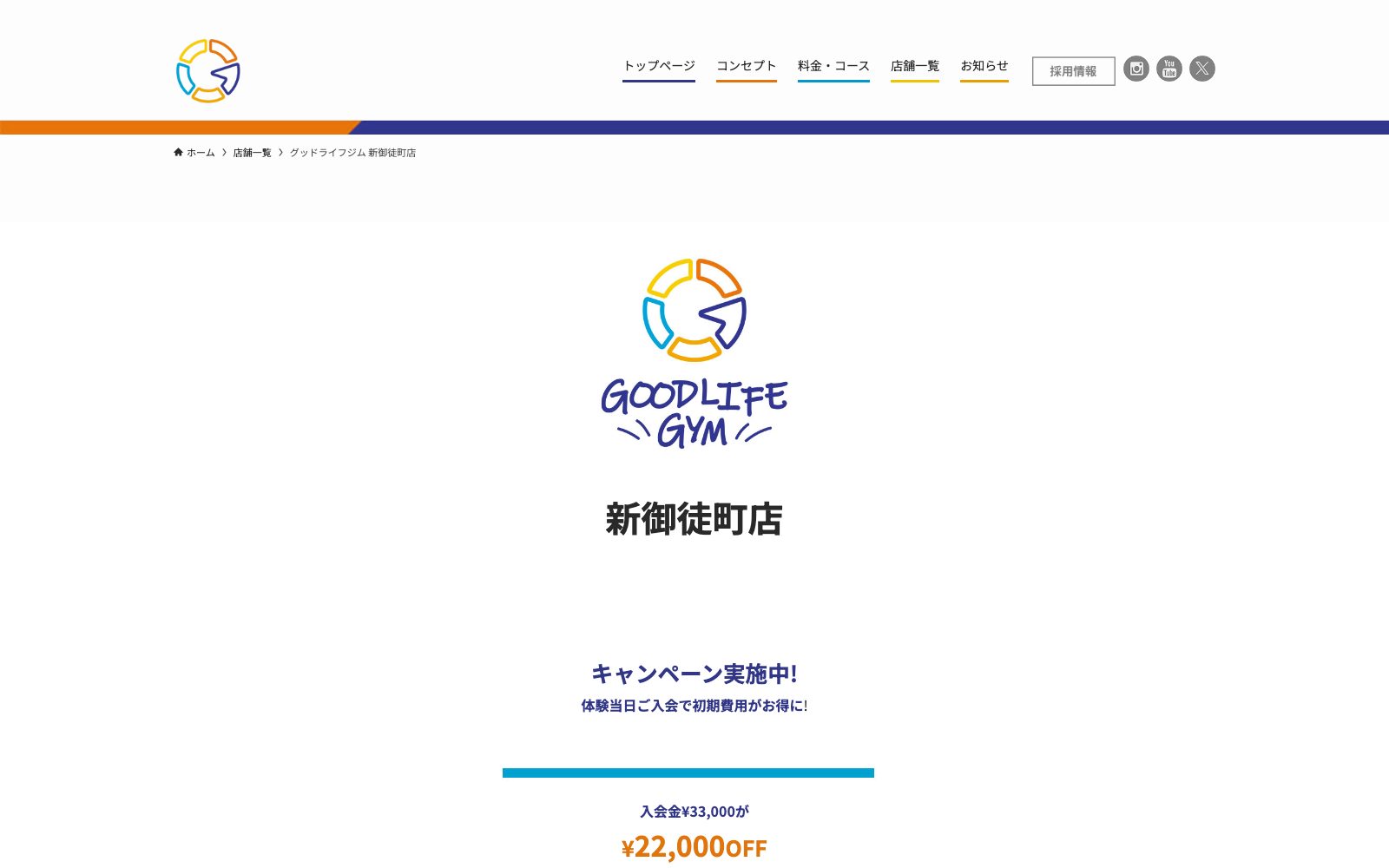Go to トップページ menu item

coord(659,66)
